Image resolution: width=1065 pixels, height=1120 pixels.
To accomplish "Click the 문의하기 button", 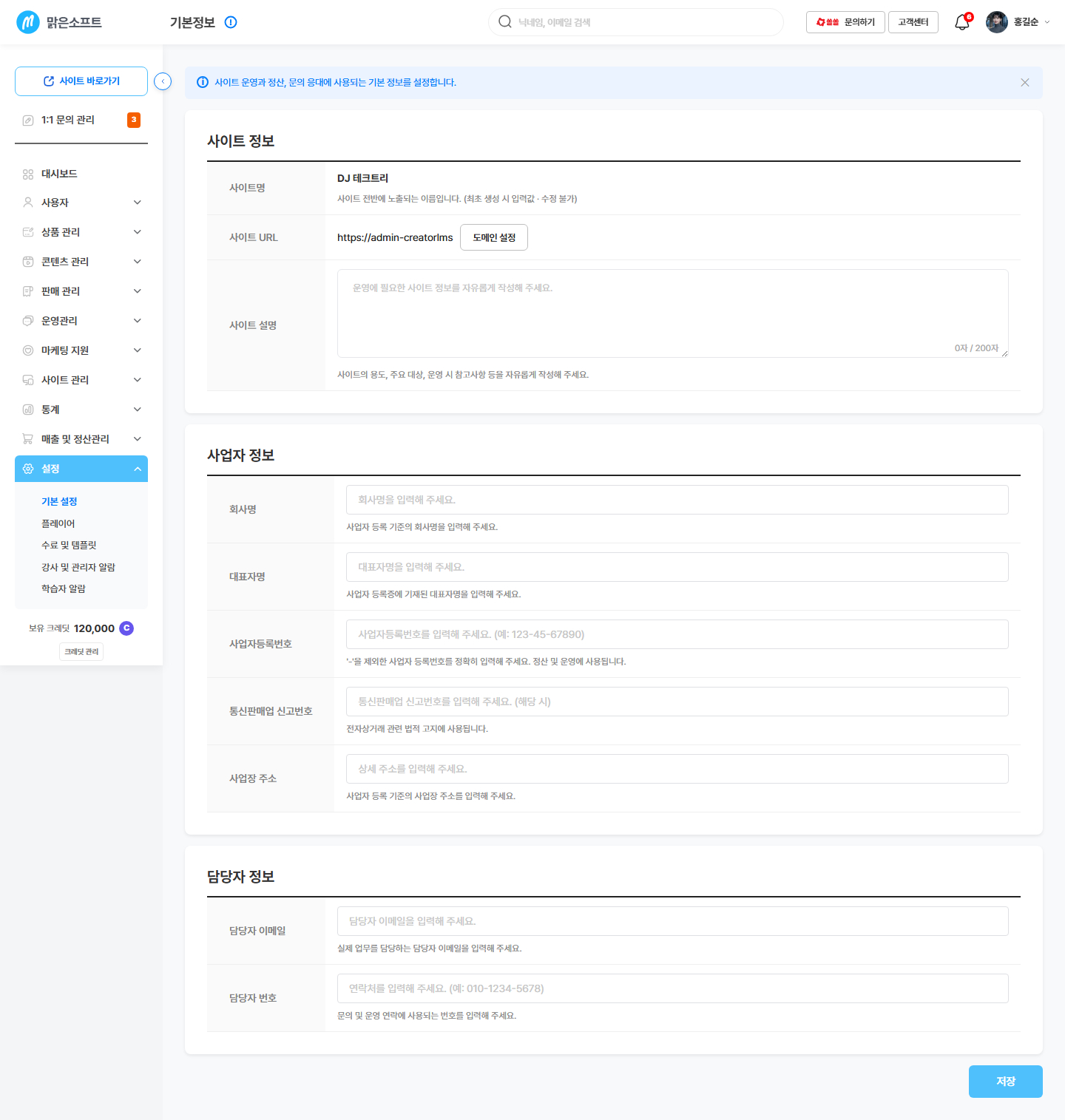I will click(845, 22).
